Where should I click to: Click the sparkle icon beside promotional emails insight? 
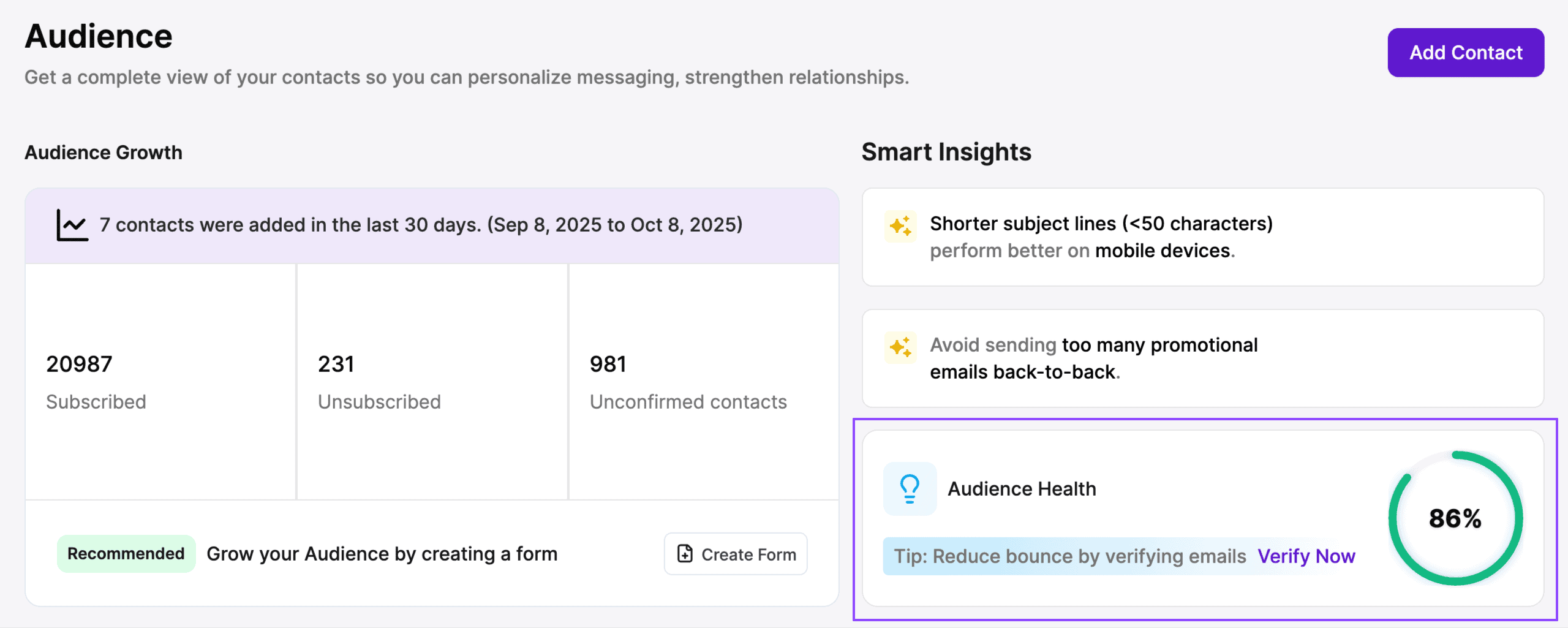[900, 347]
